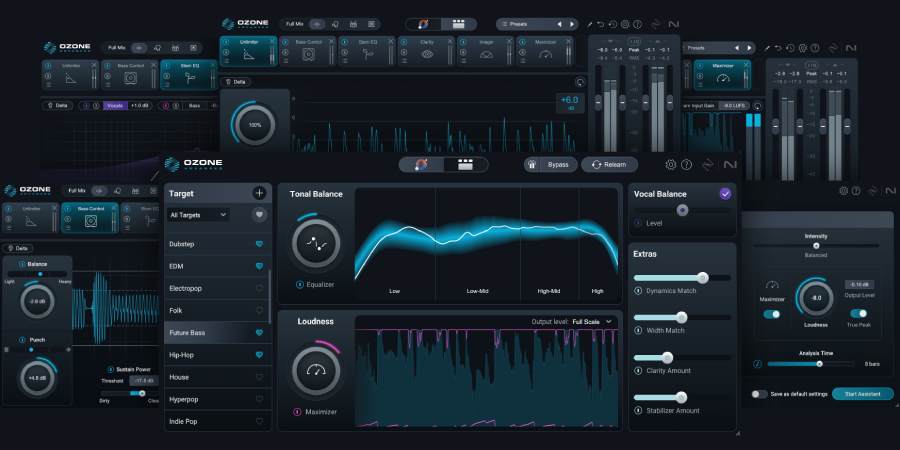Toggle Width Match power button
This screenshot has height=450, width=900.
tap(638, 331)
